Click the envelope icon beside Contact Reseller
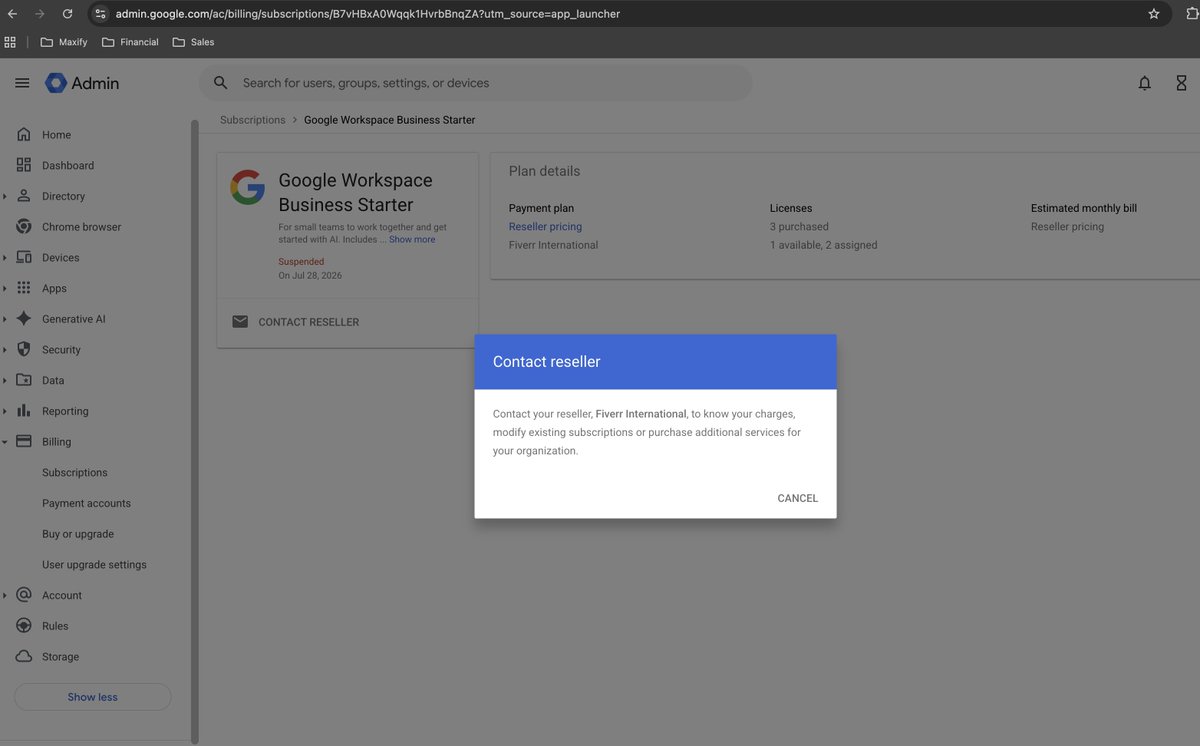 click(x=240, y=322)
